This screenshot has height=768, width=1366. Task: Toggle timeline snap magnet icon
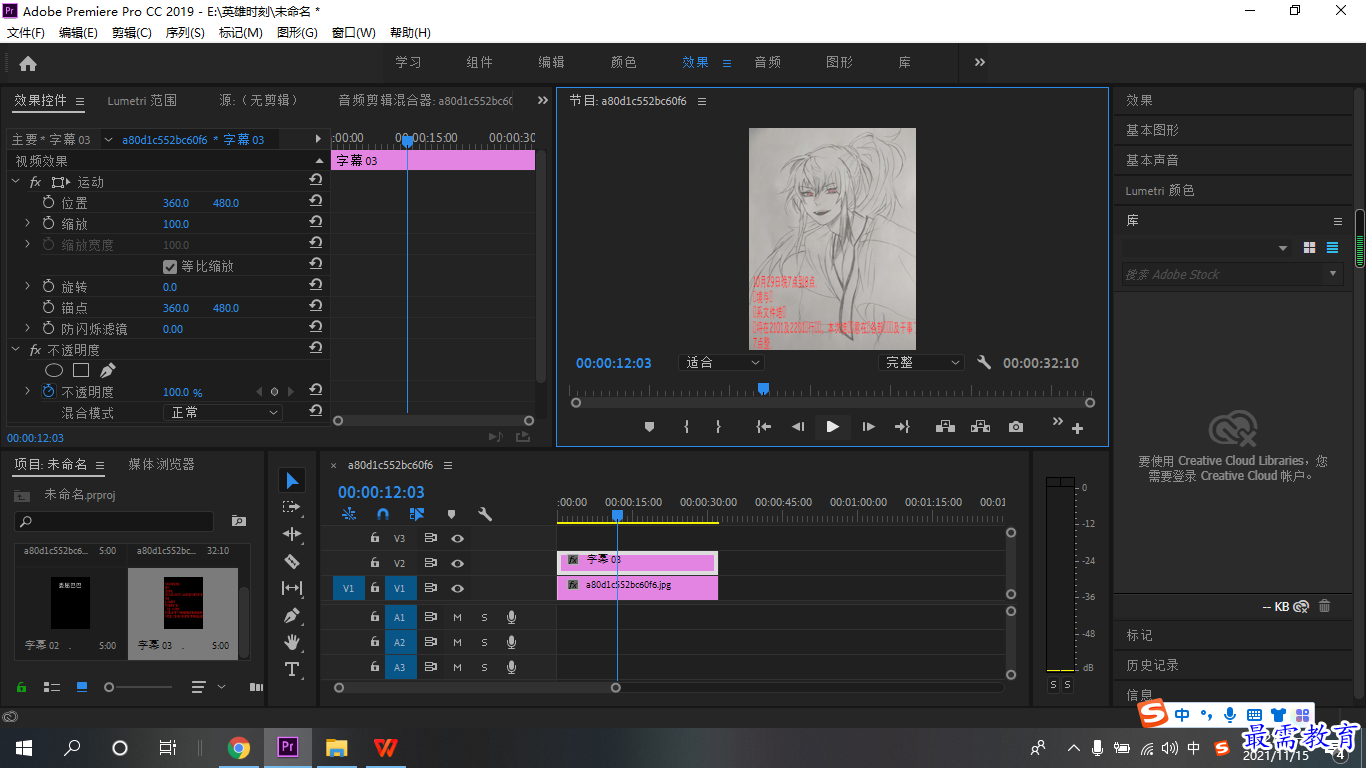[x=382, y=514]
